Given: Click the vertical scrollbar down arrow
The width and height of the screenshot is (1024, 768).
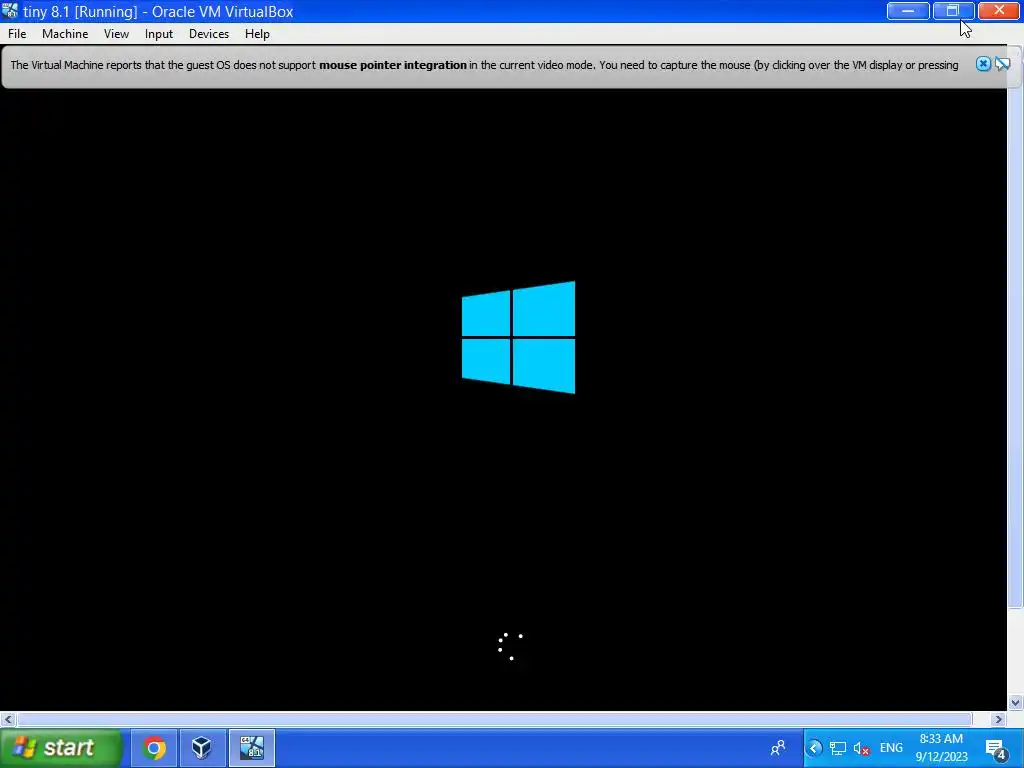Looking at the screenshot, I should click(1016, 703).
